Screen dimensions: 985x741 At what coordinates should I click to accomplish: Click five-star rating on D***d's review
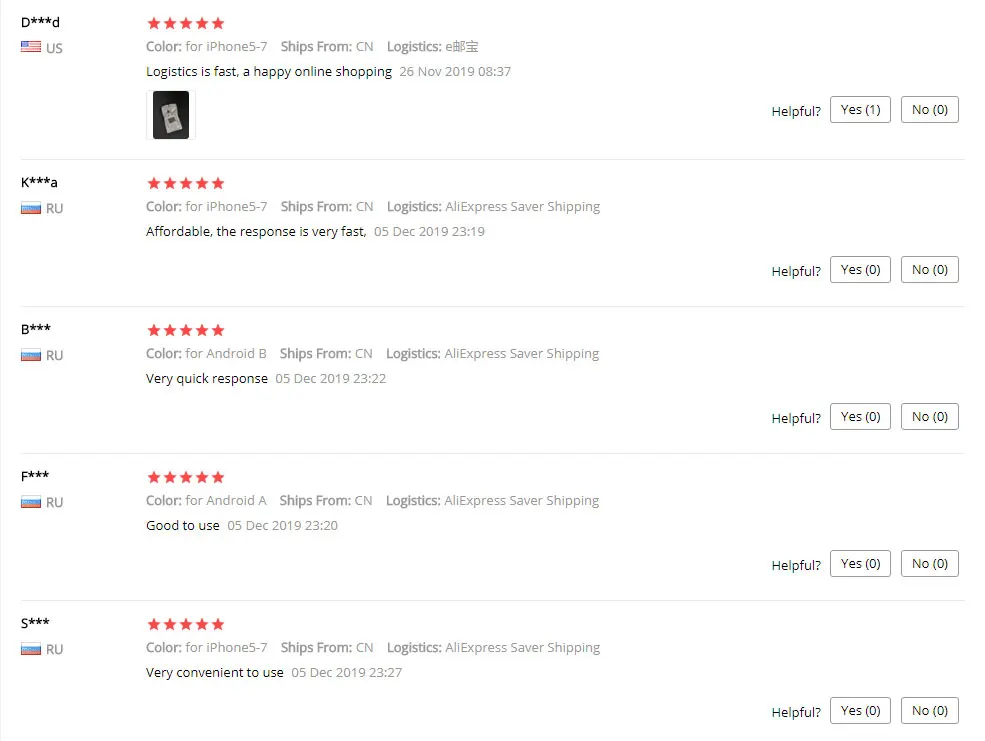click(x=185, y=23)
